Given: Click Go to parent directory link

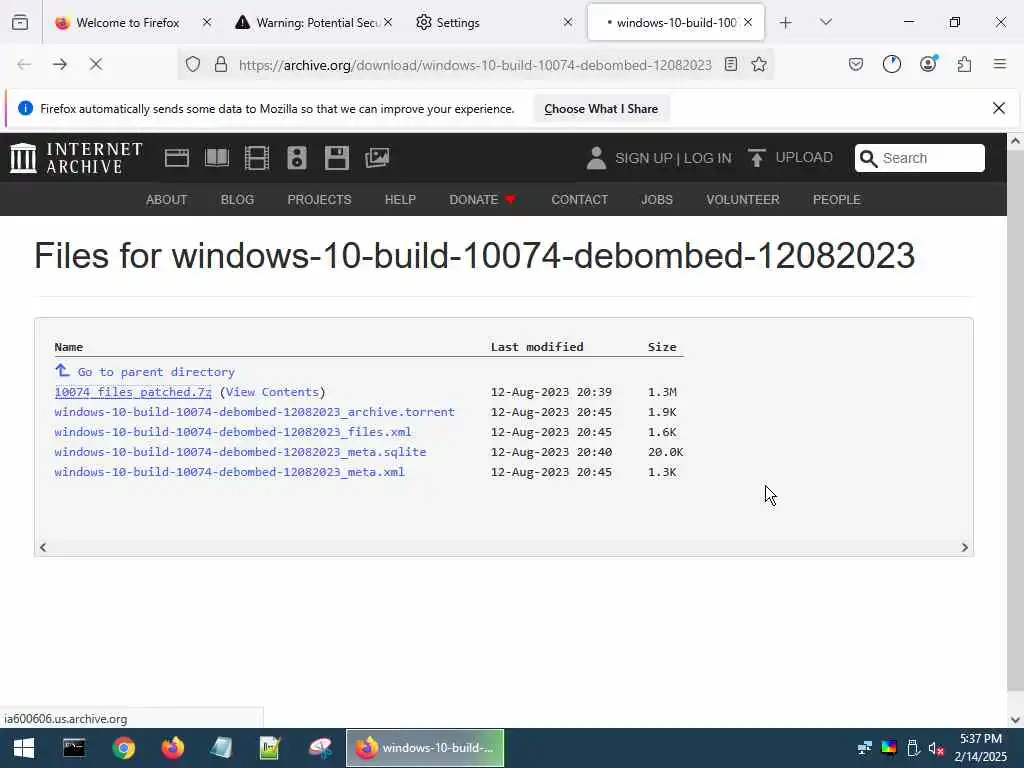Looking at the screenshot, I should [x=155, y=372].
